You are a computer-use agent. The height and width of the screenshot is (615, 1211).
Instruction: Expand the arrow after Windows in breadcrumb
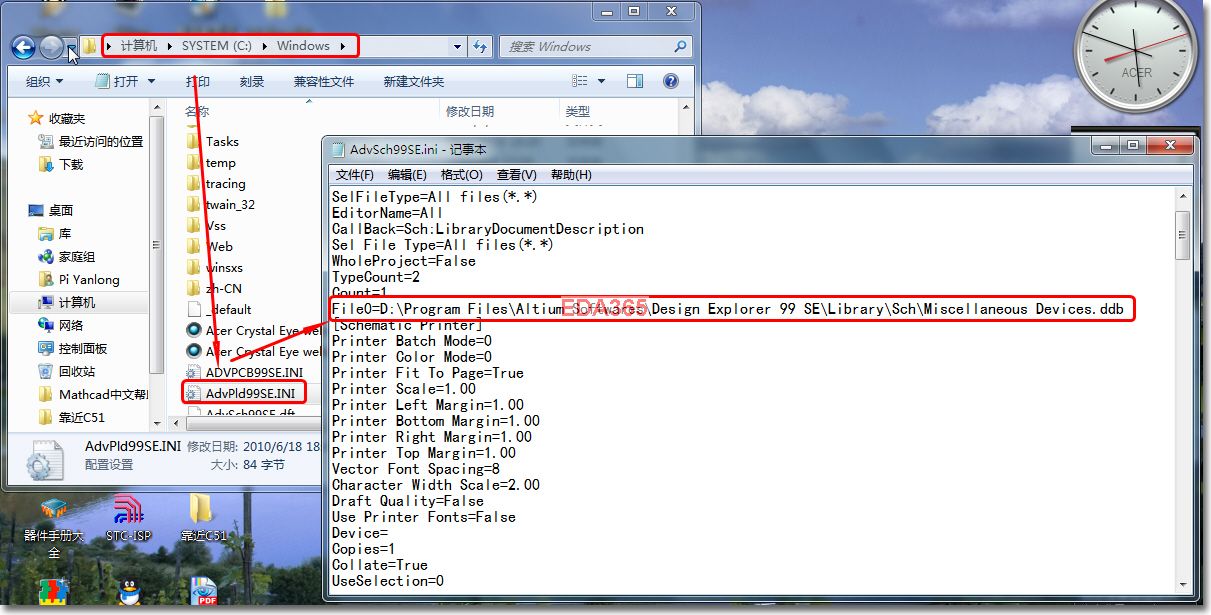pyautogui.click(x=343, y=46)
